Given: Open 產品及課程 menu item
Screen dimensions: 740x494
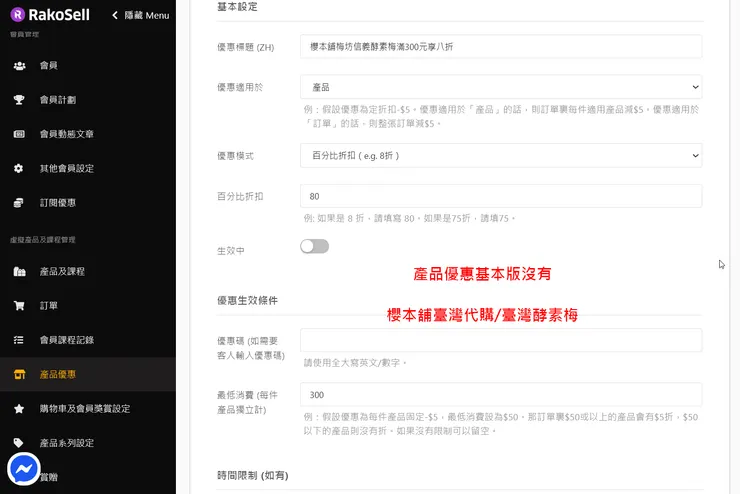Looking at the screenshot, I should tap(88, 271).
